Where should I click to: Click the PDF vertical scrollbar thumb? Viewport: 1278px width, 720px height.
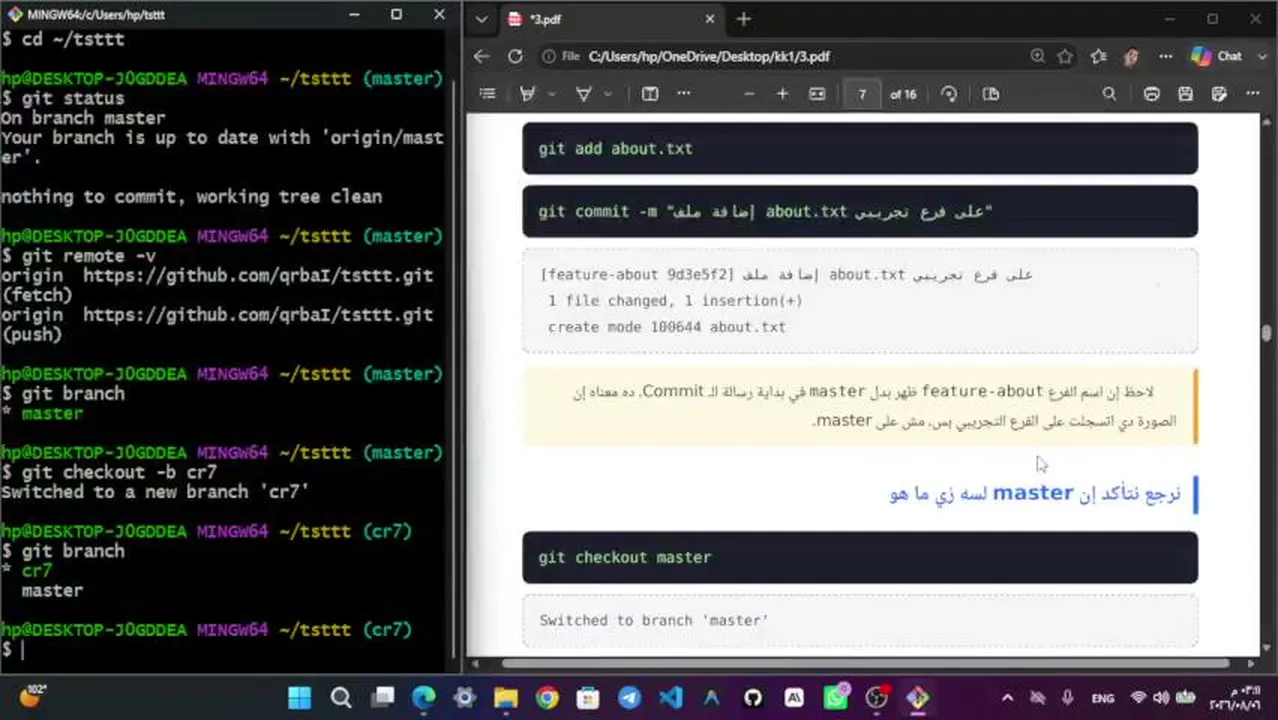(x=1268, y=334)
